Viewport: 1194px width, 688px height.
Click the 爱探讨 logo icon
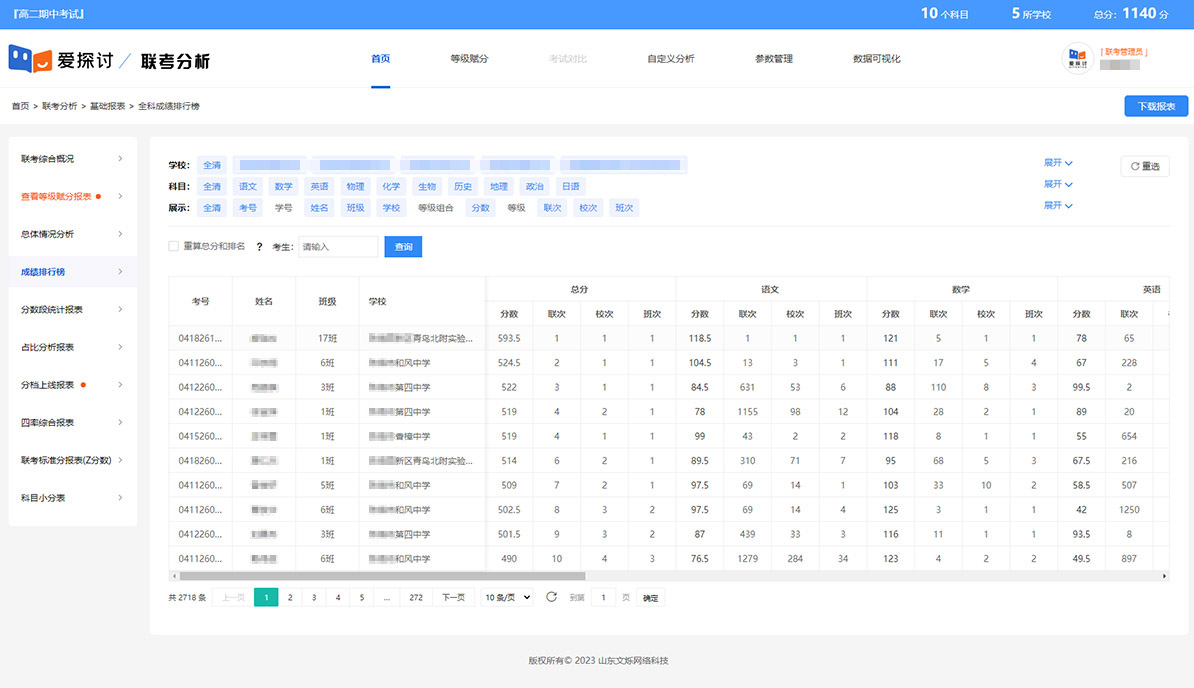tap(30, 59)
